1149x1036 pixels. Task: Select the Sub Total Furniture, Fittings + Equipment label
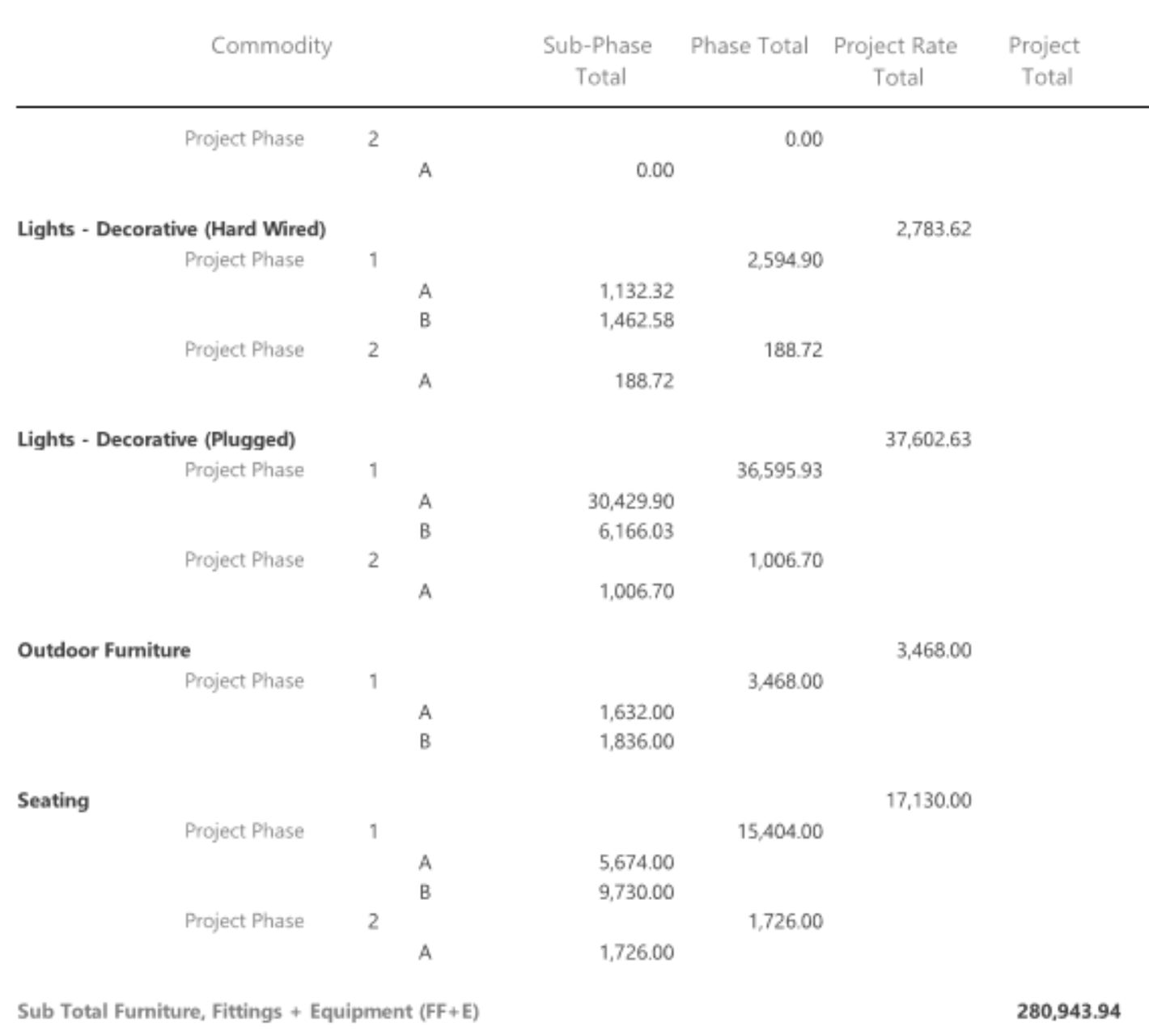point(248,1012)
